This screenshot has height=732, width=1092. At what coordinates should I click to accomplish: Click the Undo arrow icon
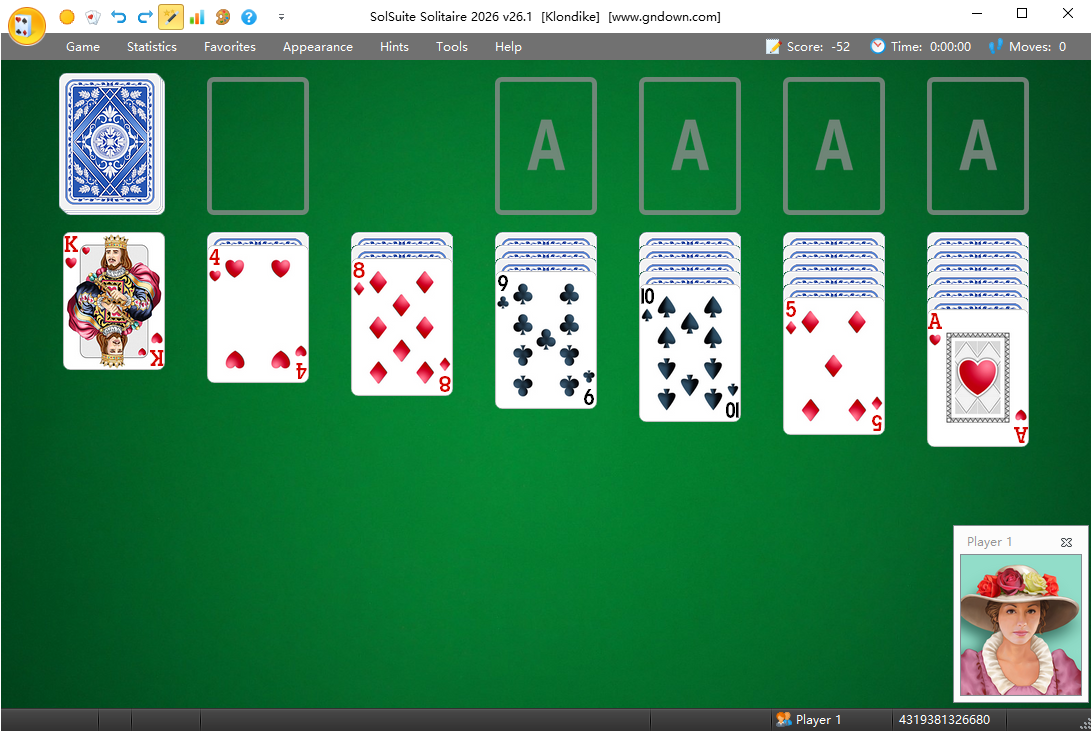(118, 17)
